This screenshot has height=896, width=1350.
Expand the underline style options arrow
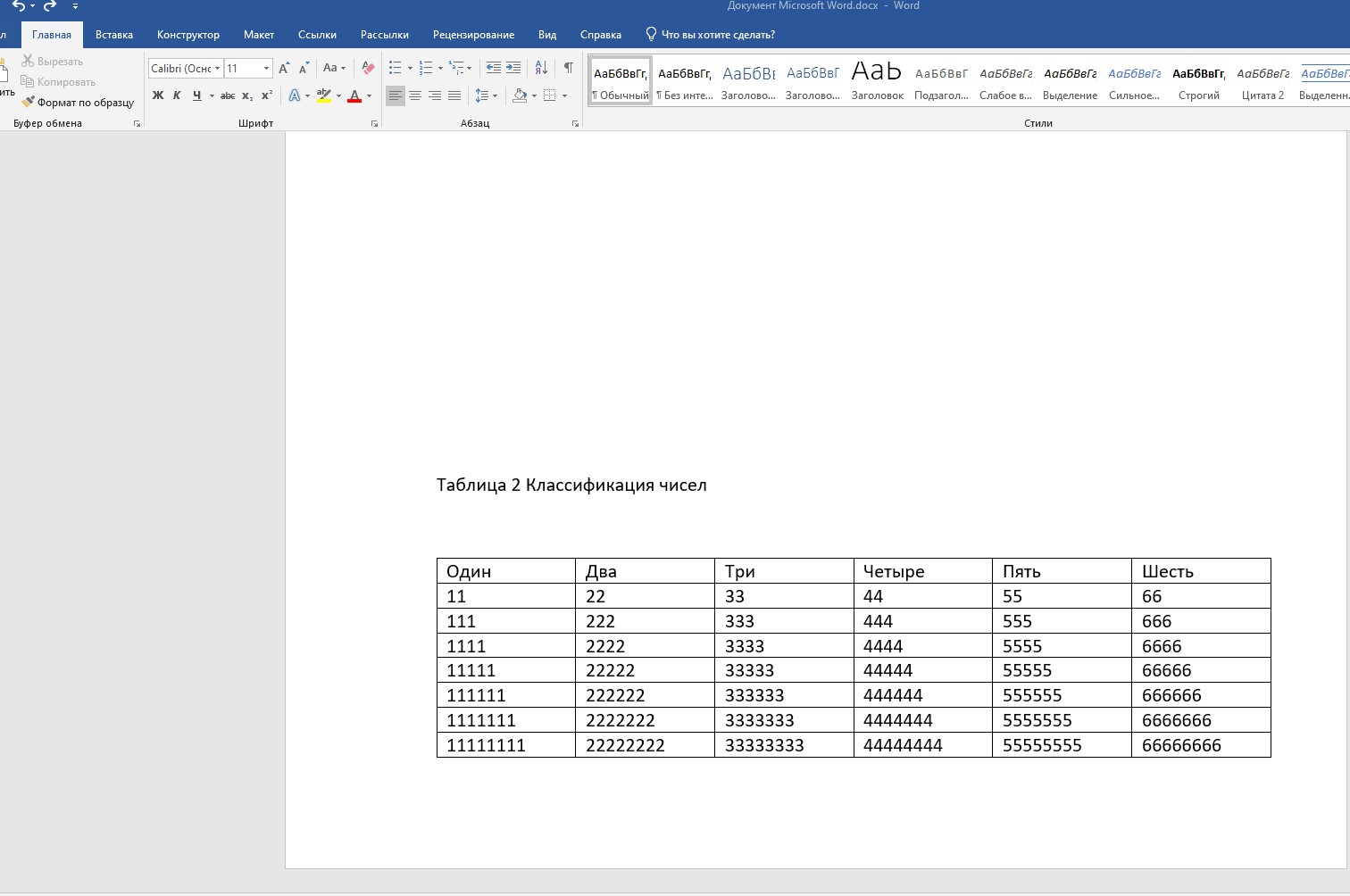pos(212,95)
